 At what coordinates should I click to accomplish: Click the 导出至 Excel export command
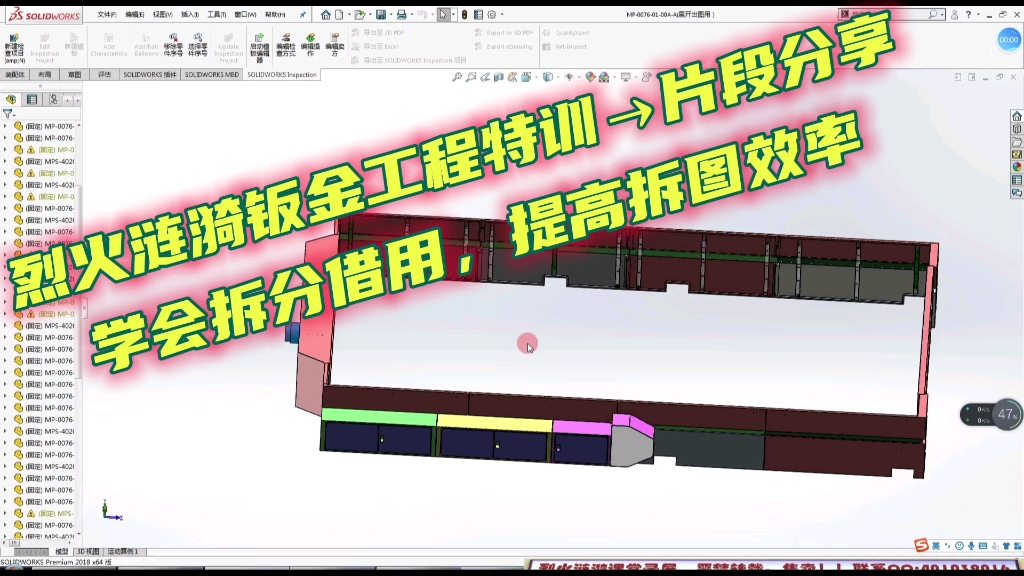coord(378,46)
